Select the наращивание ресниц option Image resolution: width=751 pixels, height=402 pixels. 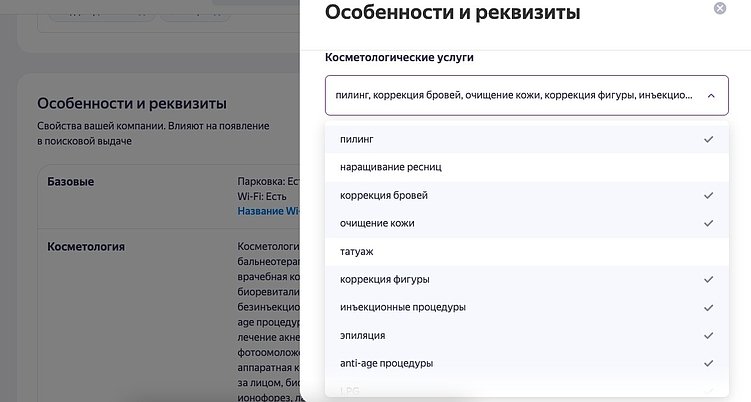point(527,167)
